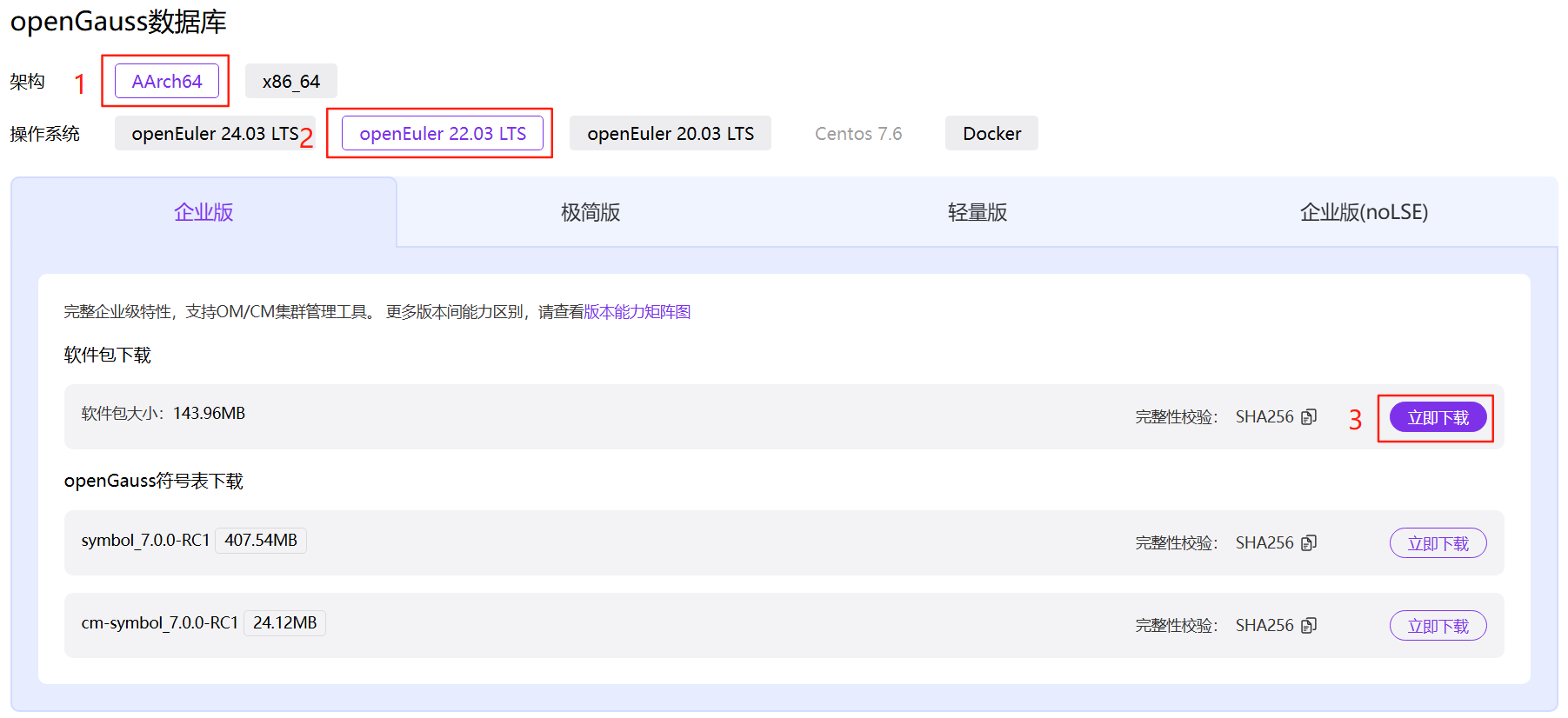
Task: Click 立即下载 for cm-symbol_7.0.0-RC1
Action: (1438, 625)
